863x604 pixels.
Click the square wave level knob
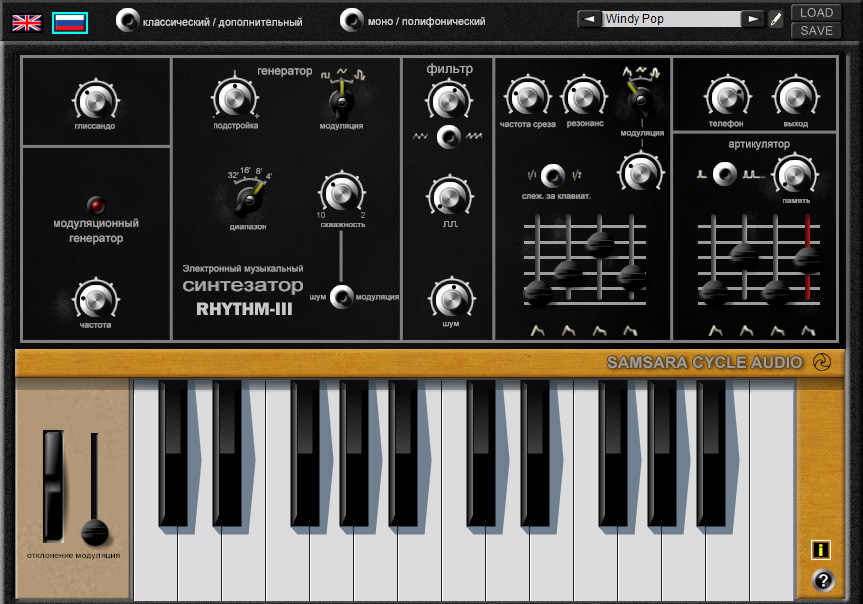450,197
